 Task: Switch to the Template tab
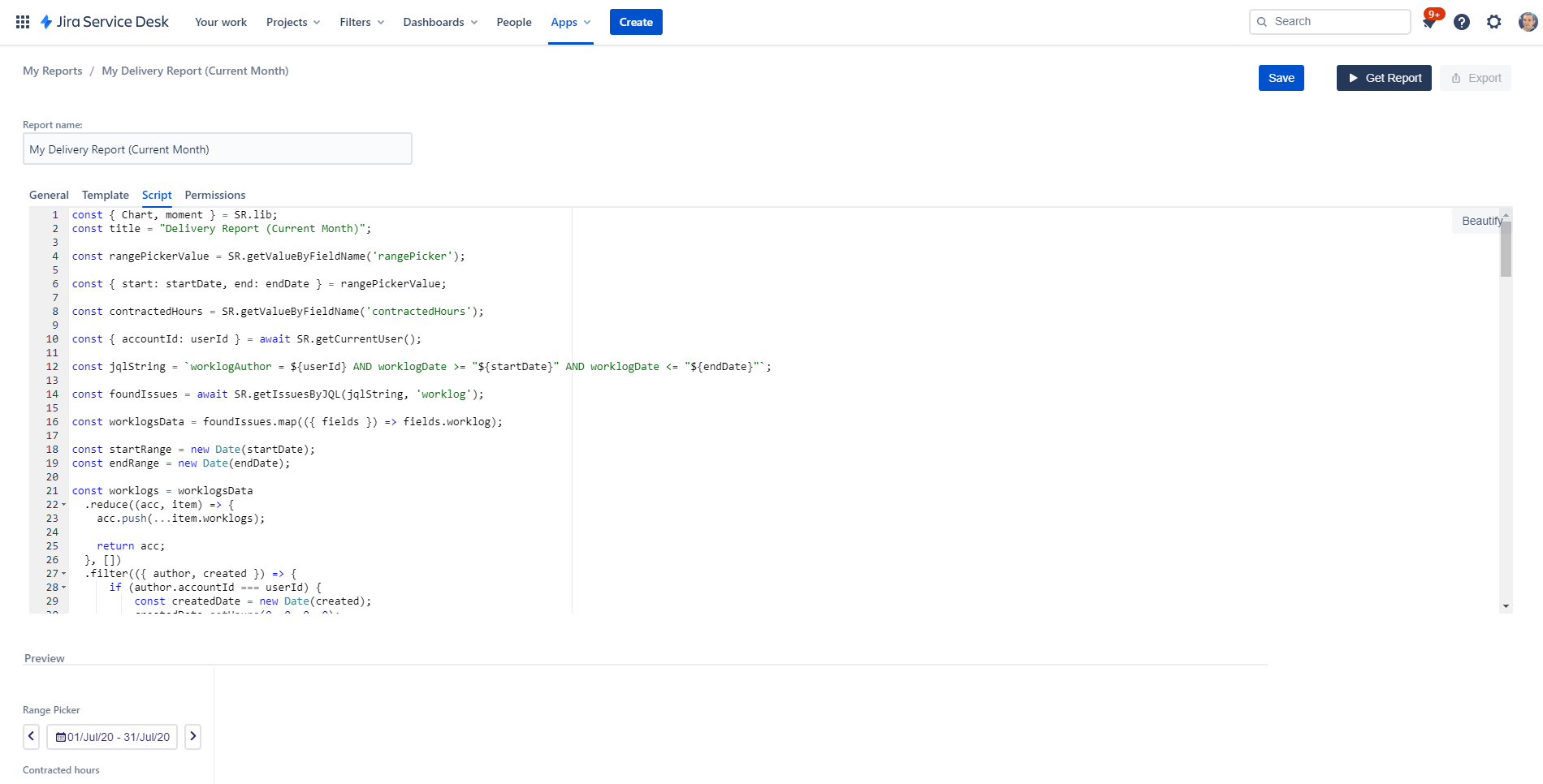106,195
